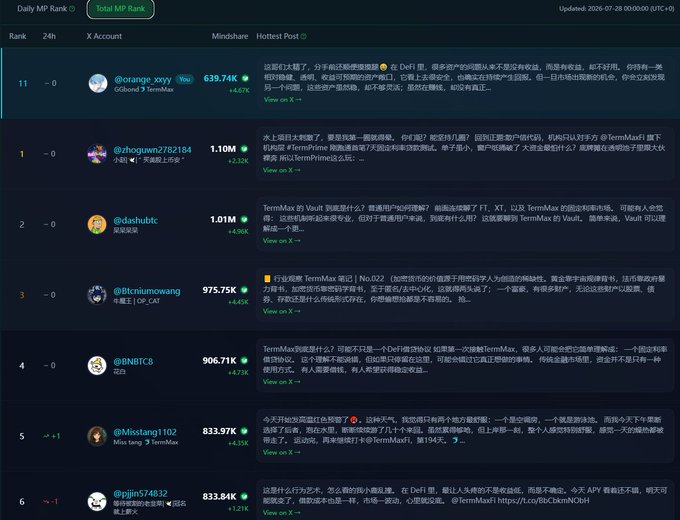Click the 906.71K mindshare value
This screenshot has width=680, height=520.
pyautogui.click(x=219, y=360)
